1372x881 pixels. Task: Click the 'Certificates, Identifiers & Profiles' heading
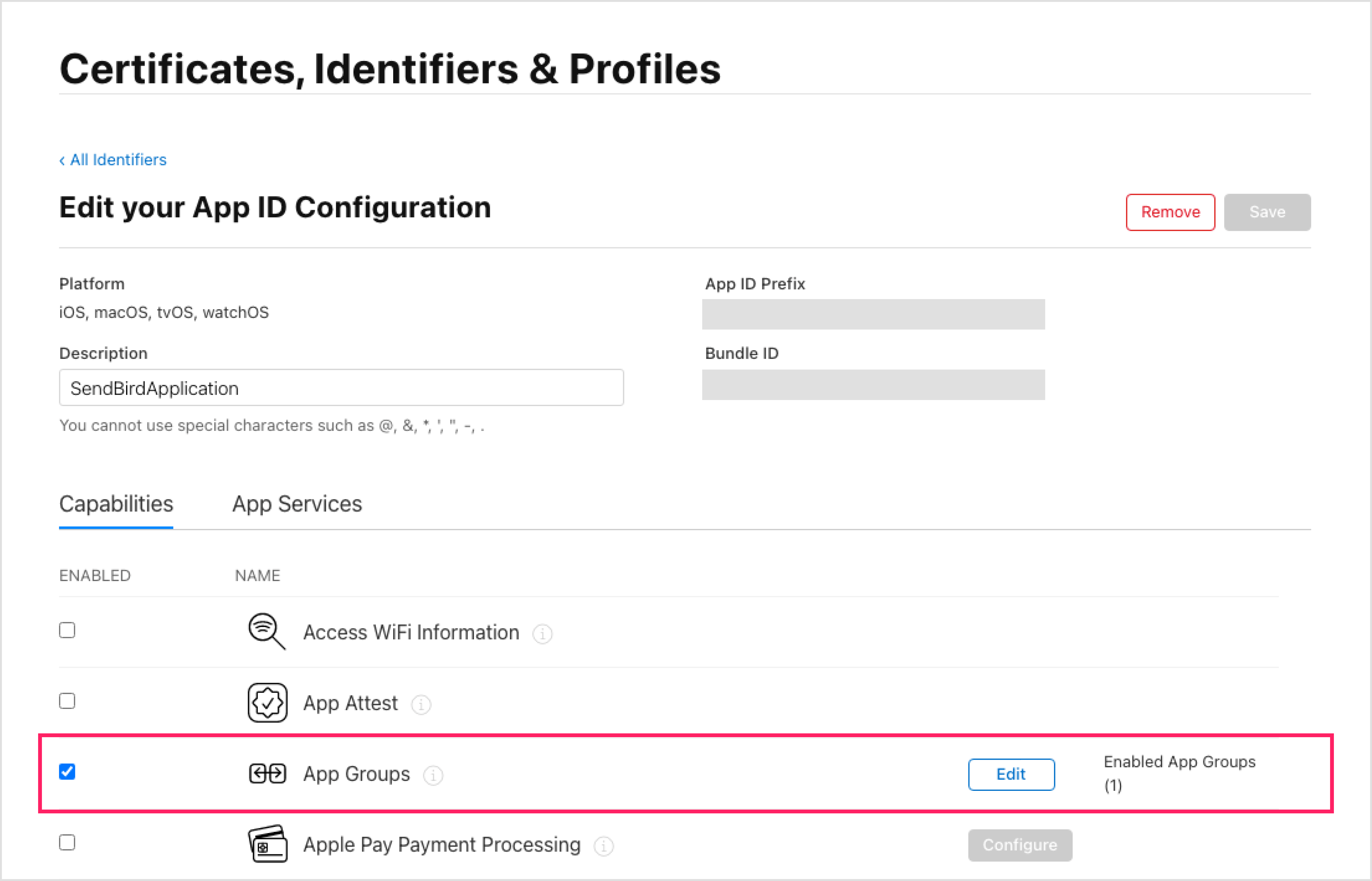click(x=390, y=69)
